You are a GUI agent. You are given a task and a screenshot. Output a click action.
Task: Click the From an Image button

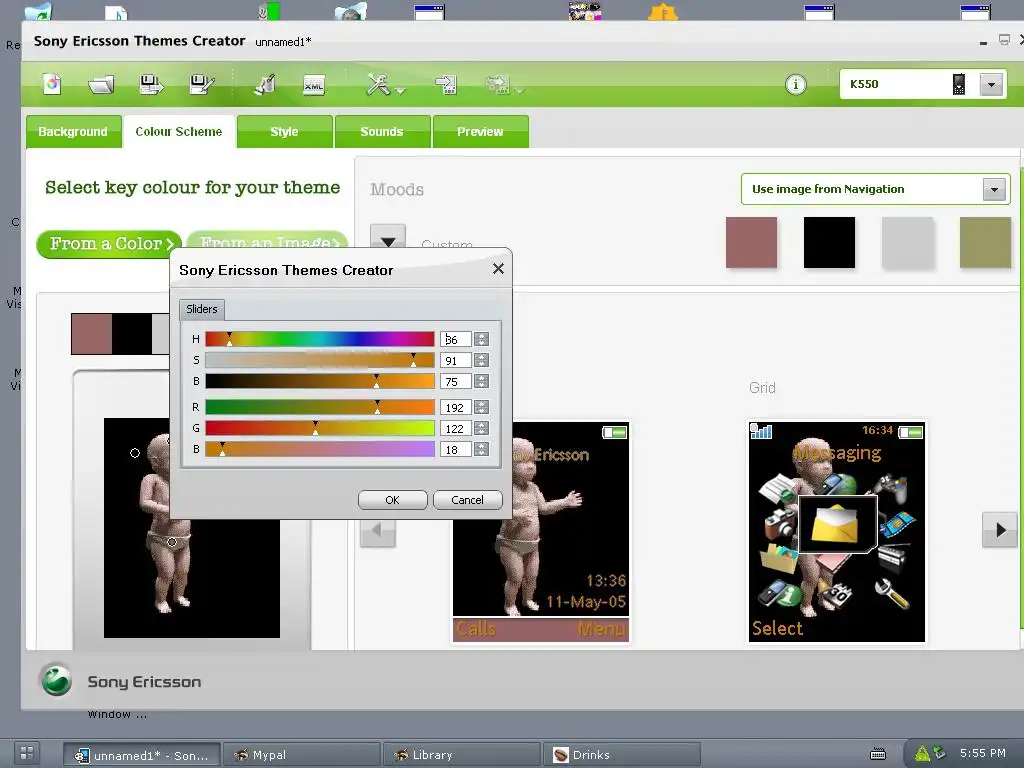click(x=268, y=239)
